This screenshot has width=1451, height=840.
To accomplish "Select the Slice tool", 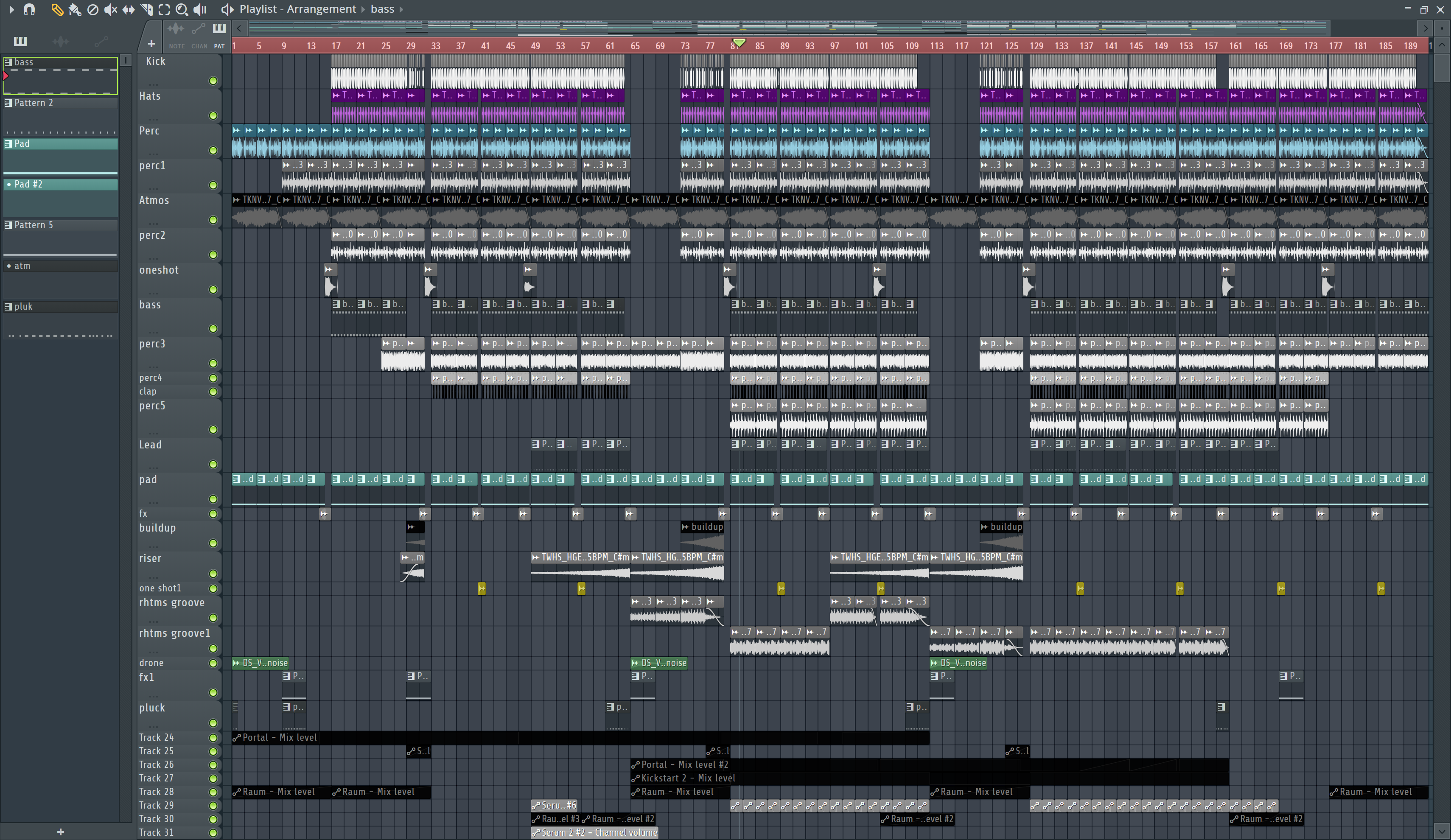I will [146, 9].
